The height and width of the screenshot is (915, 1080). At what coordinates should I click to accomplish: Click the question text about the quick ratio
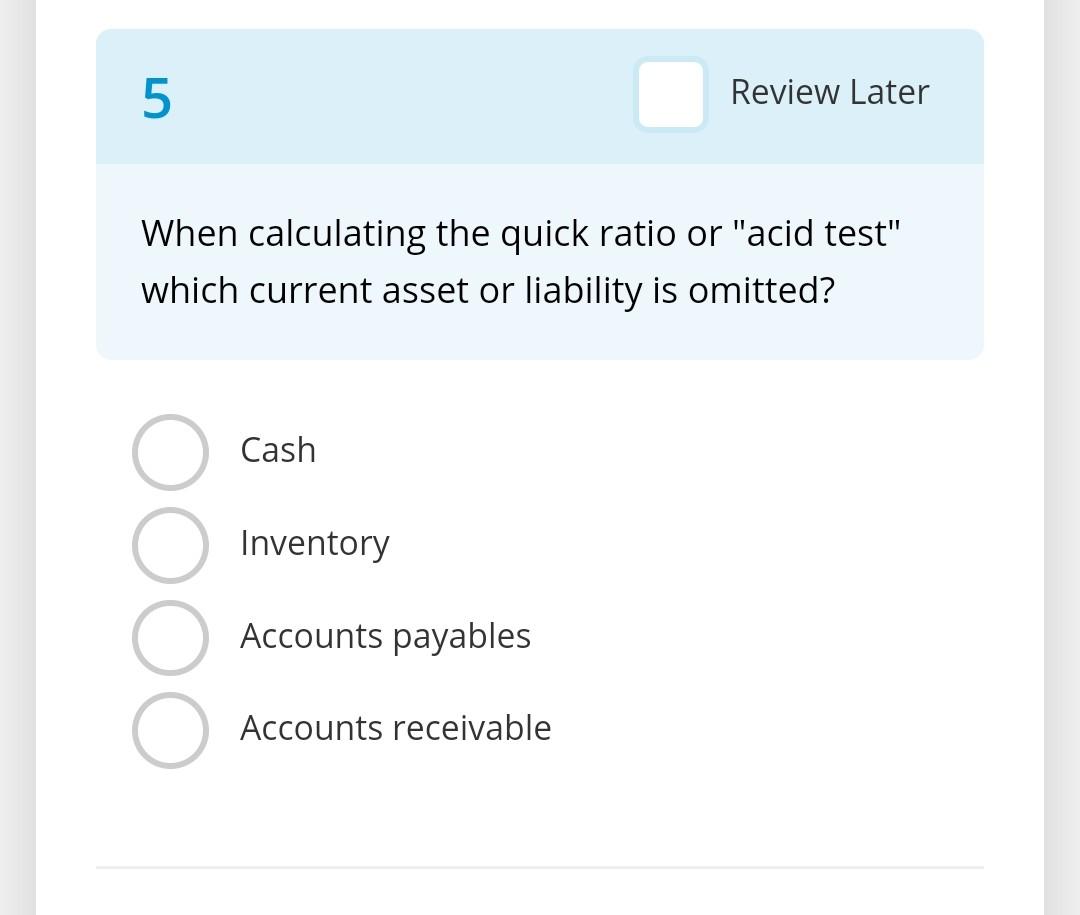tap(520, 261)
